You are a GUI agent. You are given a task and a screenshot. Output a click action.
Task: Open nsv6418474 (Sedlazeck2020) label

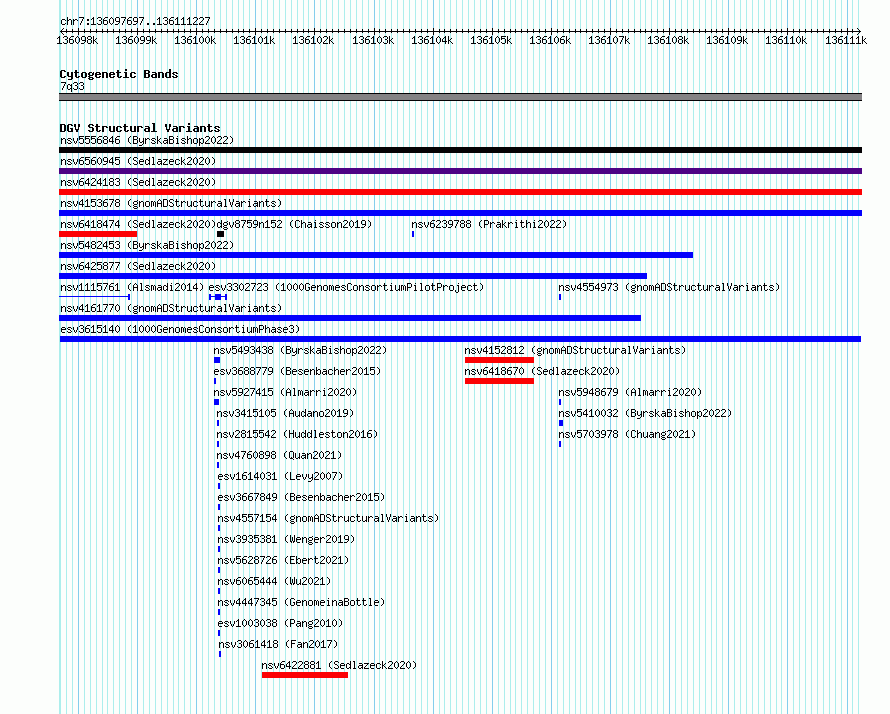coord(138,224)
